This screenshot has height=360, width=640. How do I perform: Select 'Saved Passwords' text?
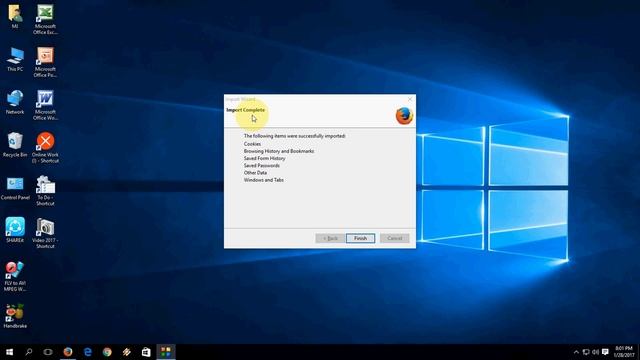click(x=262, y=166)
